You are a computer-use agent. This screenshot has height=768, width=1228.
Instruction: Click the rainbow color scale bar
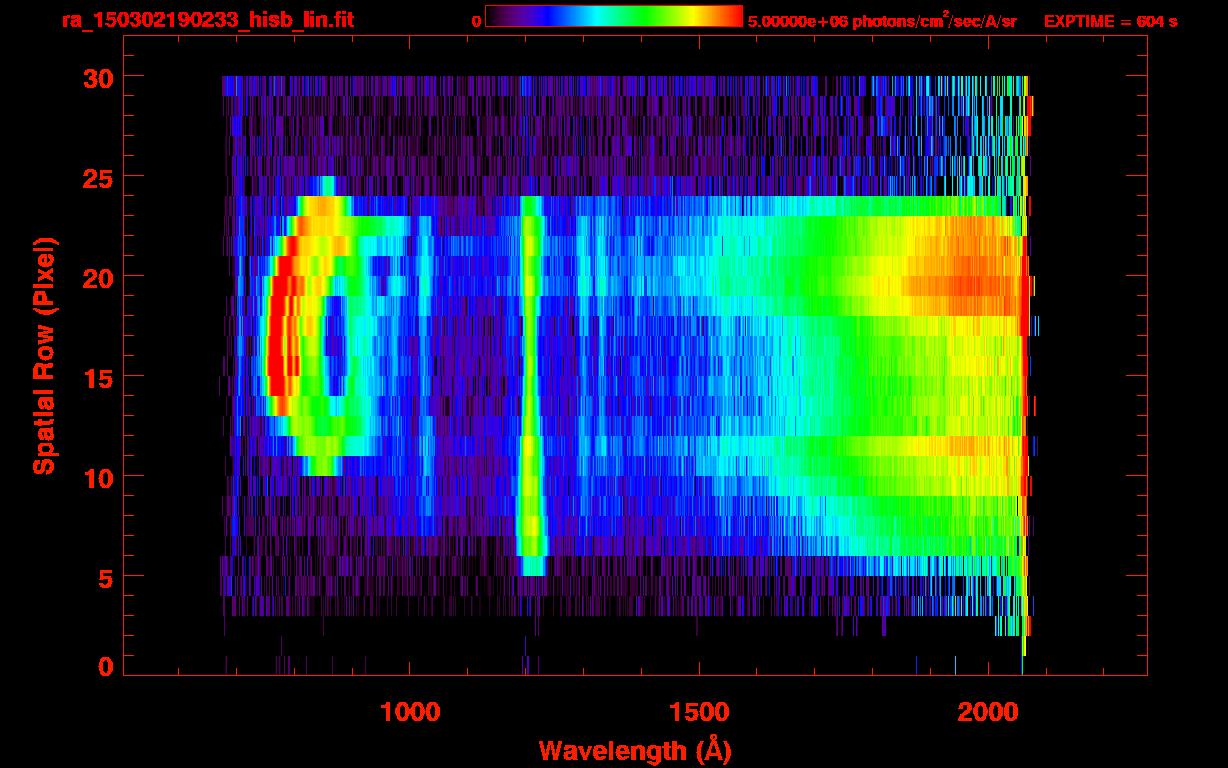click(x=614, y=16)
